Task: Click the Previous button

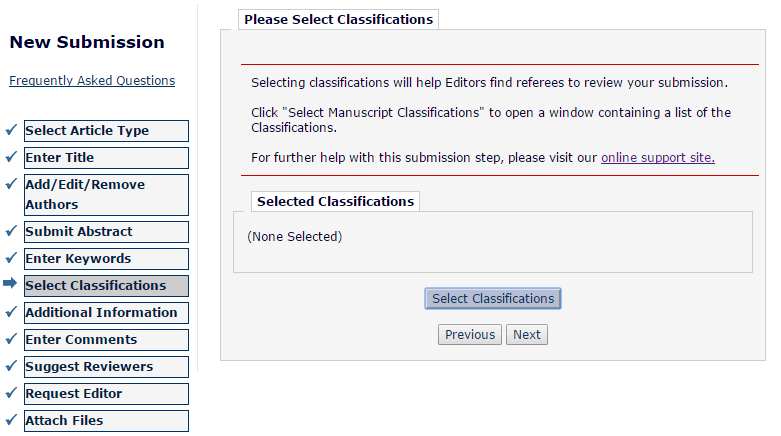Action: click(470, 335)
